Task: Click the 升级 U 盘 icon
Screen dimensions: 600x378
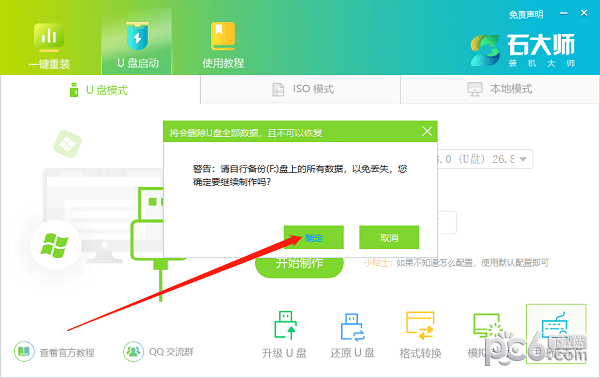Action: [x=285, y=325]
